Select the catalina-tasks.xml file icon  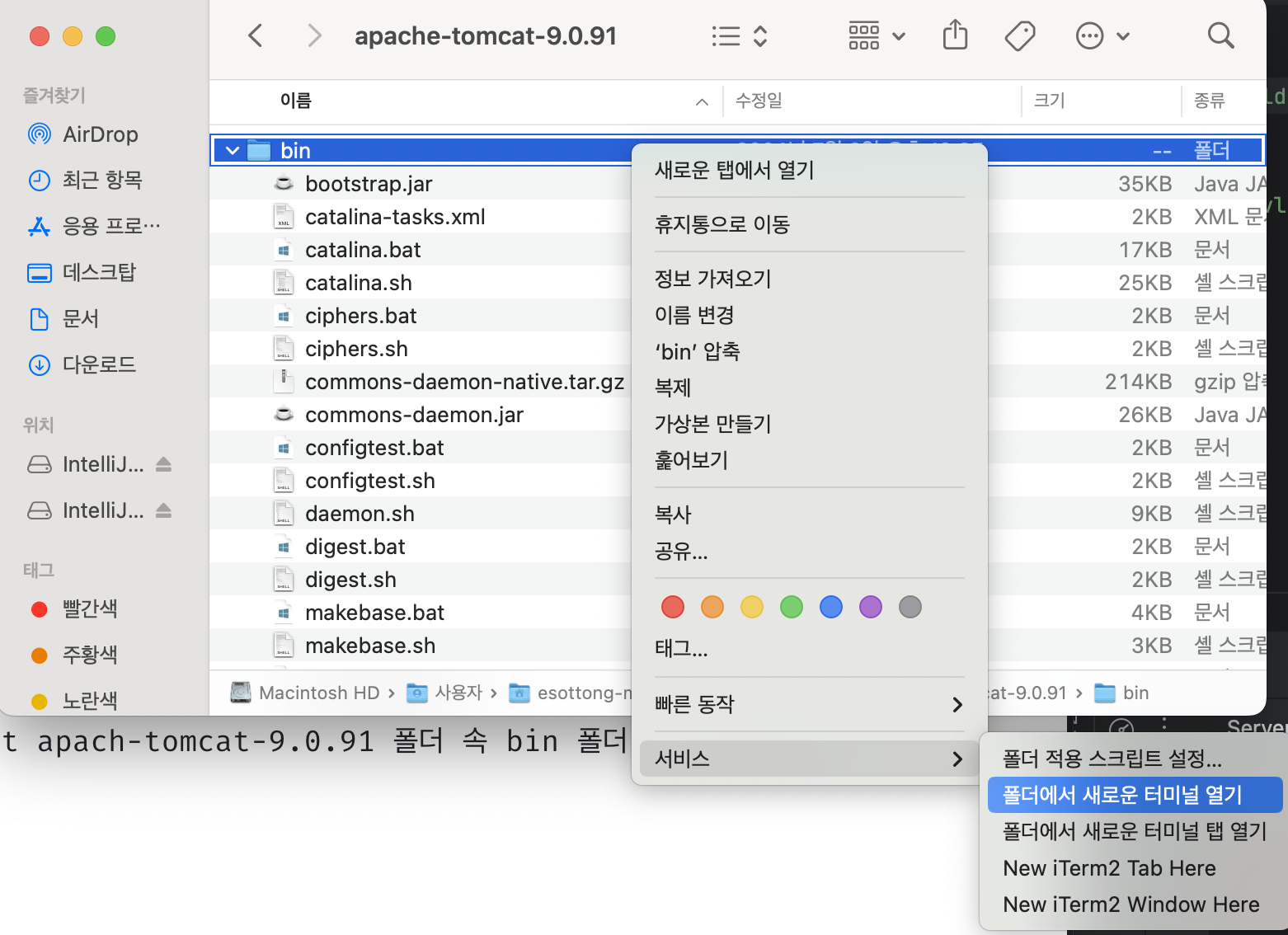click(x=284, y=216)
